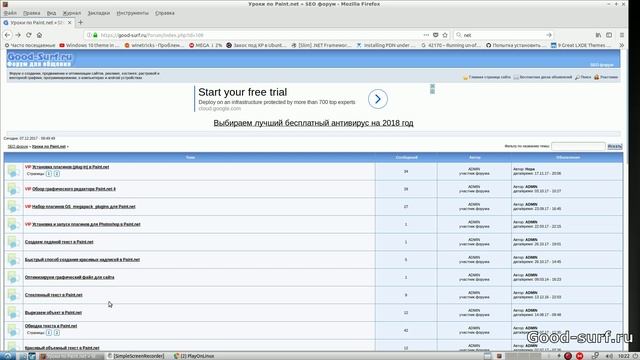Click the Firefox search box containing 'net'
The image size is (640, 360).
[x=503, y=35]
